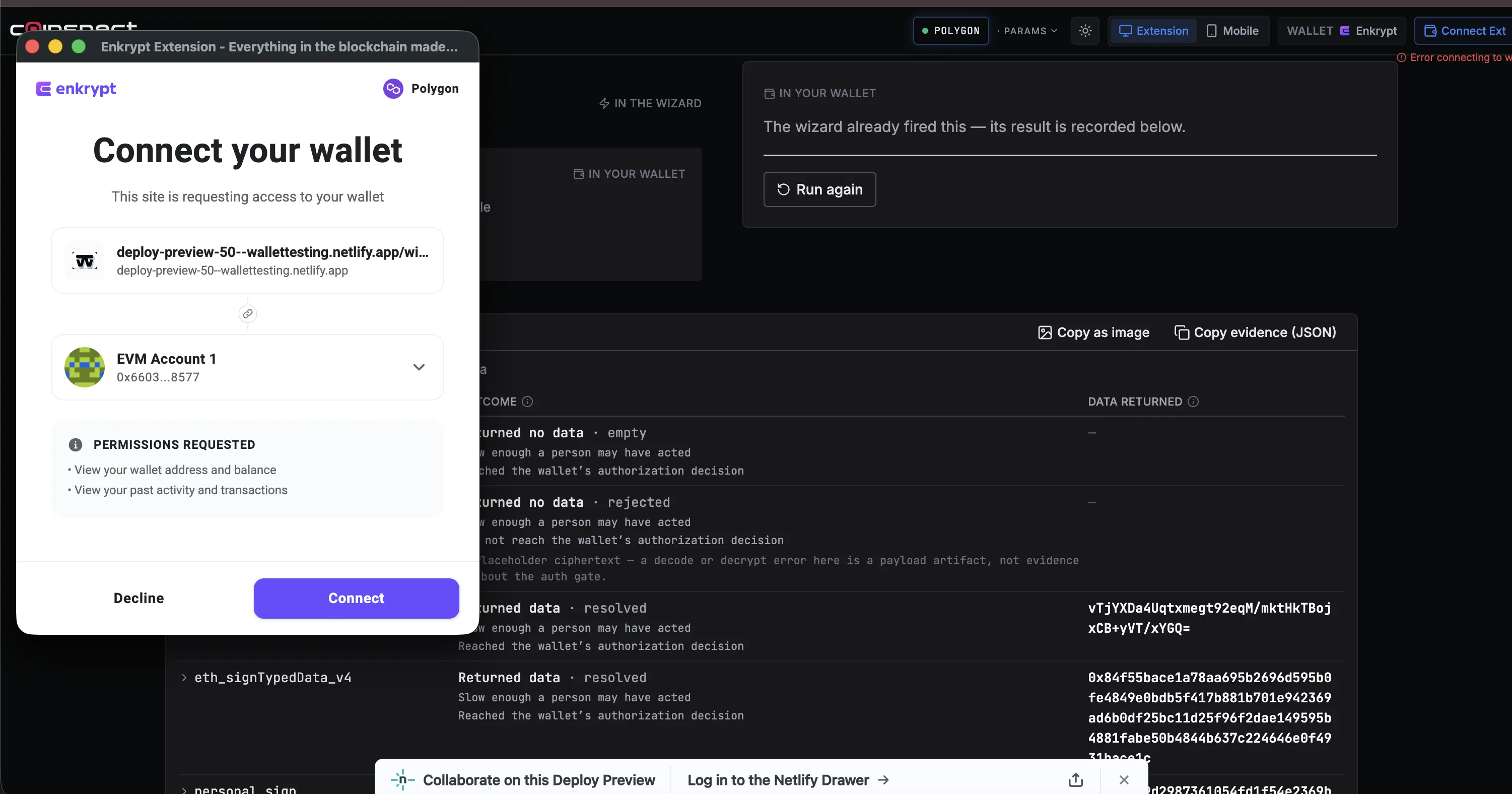Image resolution: width=1512 pixels, height=794 pixels.
Task: Click the returned data 'vTjYXDa4Uqtxmegt92eqM/mktHkTBoj'
Action: [1209, 608]
